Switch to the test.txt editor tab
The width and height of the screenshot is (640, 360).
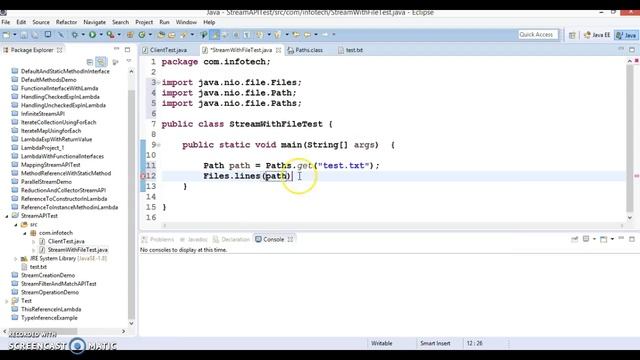[x=350, y=50]
